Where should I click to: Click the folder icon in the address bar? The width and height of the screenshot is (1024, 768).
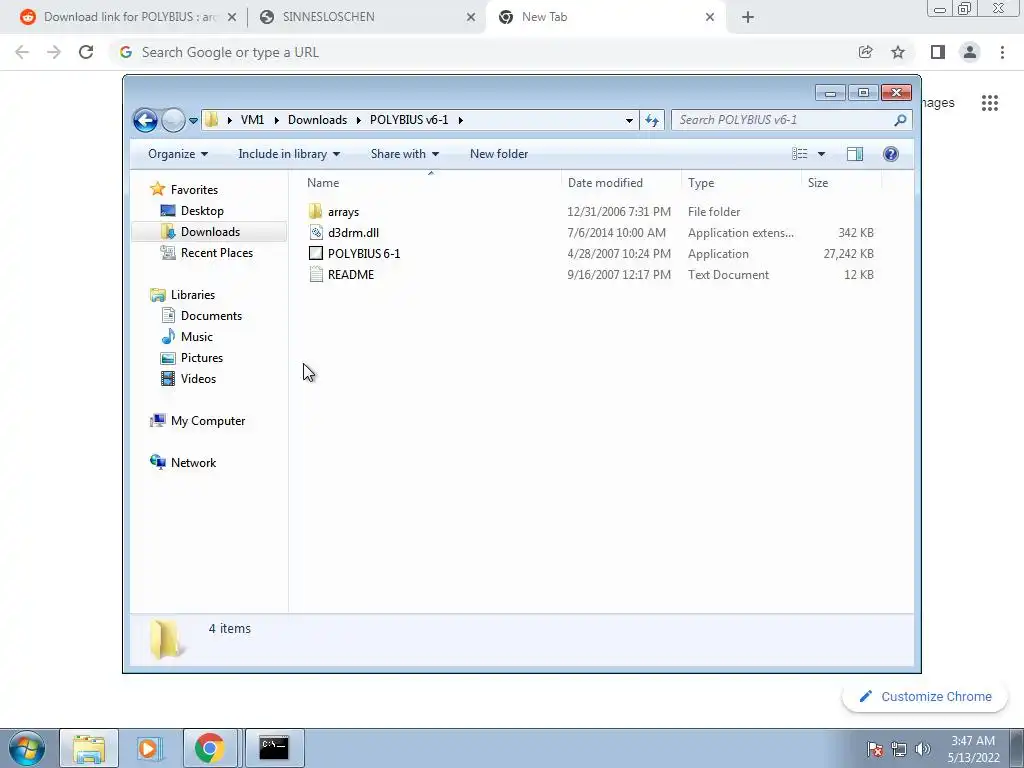[x=212, y=120]
